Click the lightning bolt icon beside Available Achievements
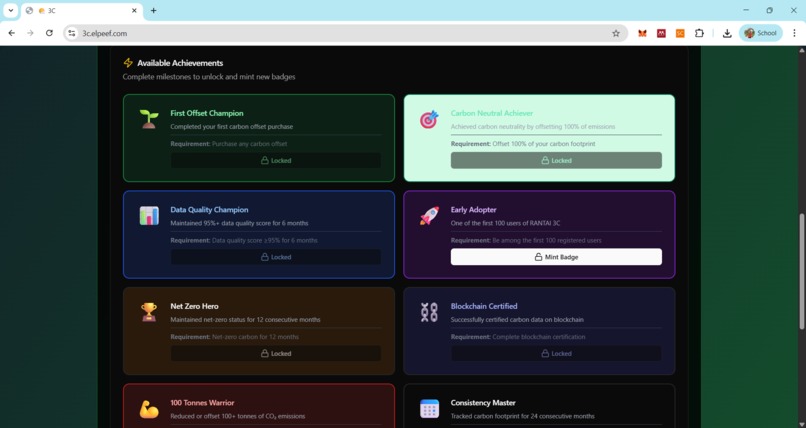Viewport: 806px width, 428px height. tap(128, 63)
